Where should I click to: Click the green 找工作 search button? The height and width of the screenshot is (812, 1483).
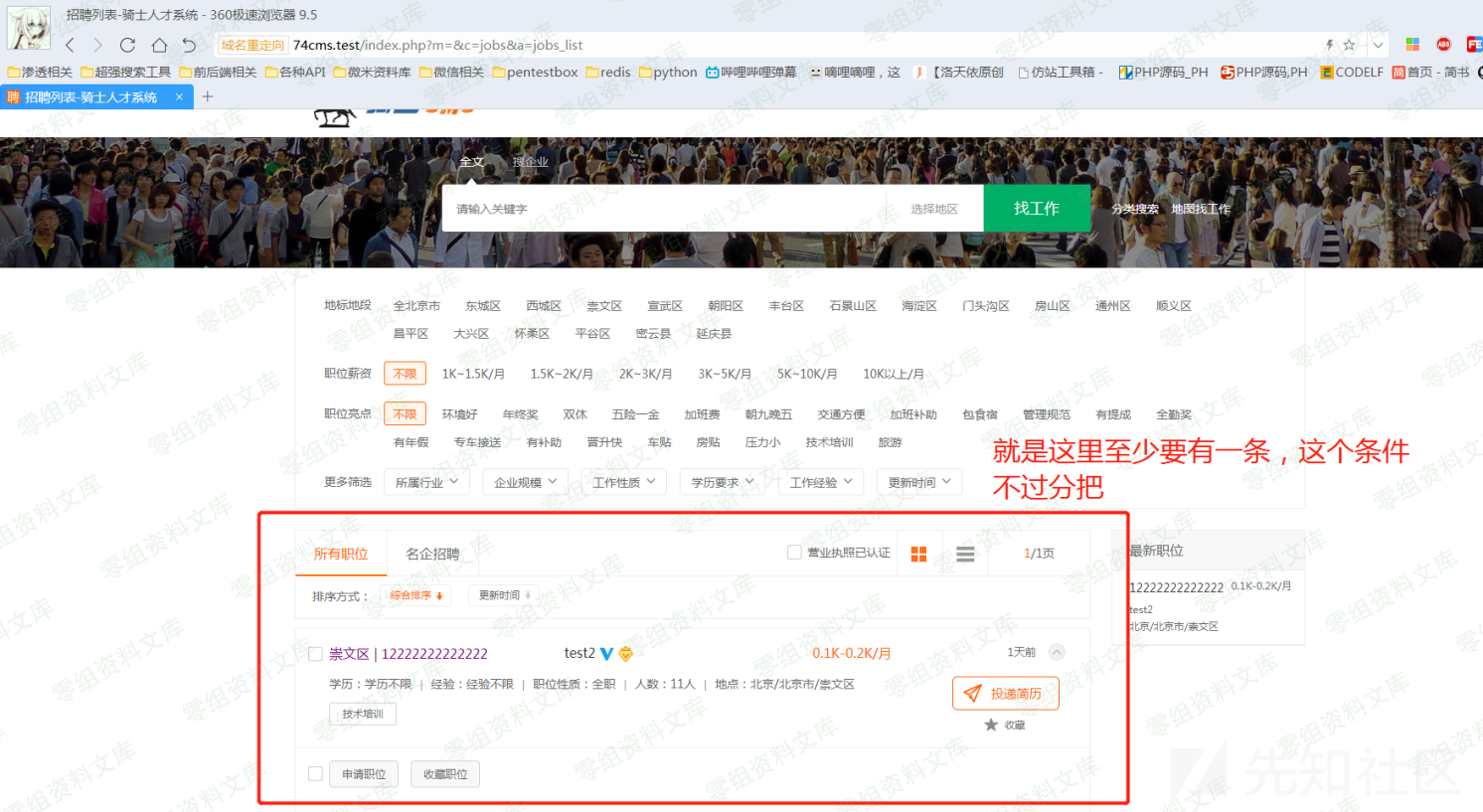coord(1036,209)
